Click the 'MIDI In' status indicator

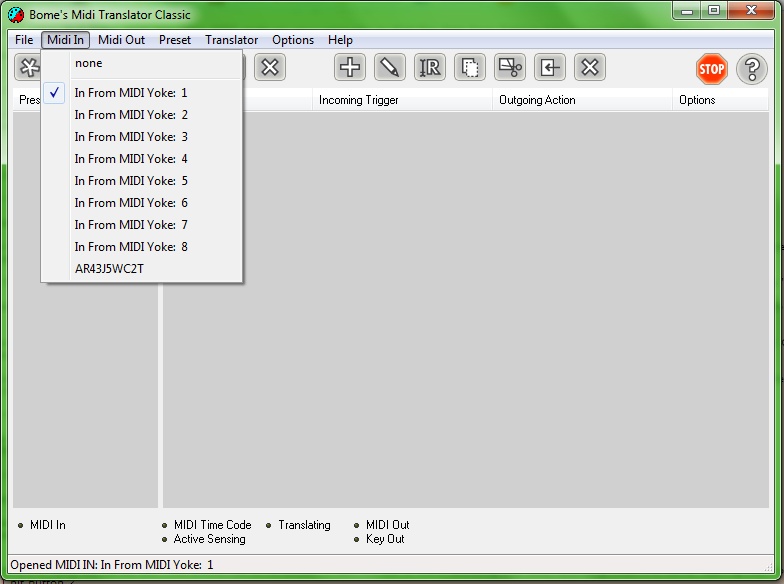coord(42,525)
